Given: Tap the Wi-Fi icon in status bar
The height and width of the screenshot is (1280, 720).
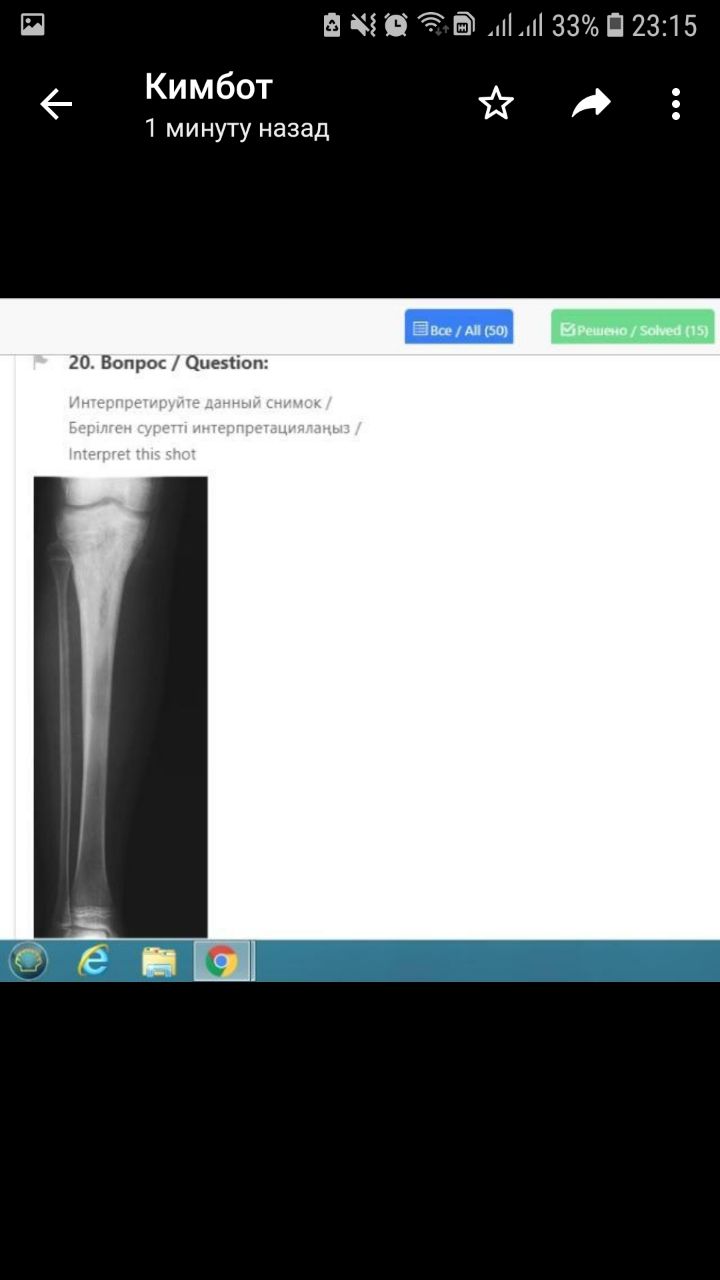Looking at the screenshot, I should [432, 25].
